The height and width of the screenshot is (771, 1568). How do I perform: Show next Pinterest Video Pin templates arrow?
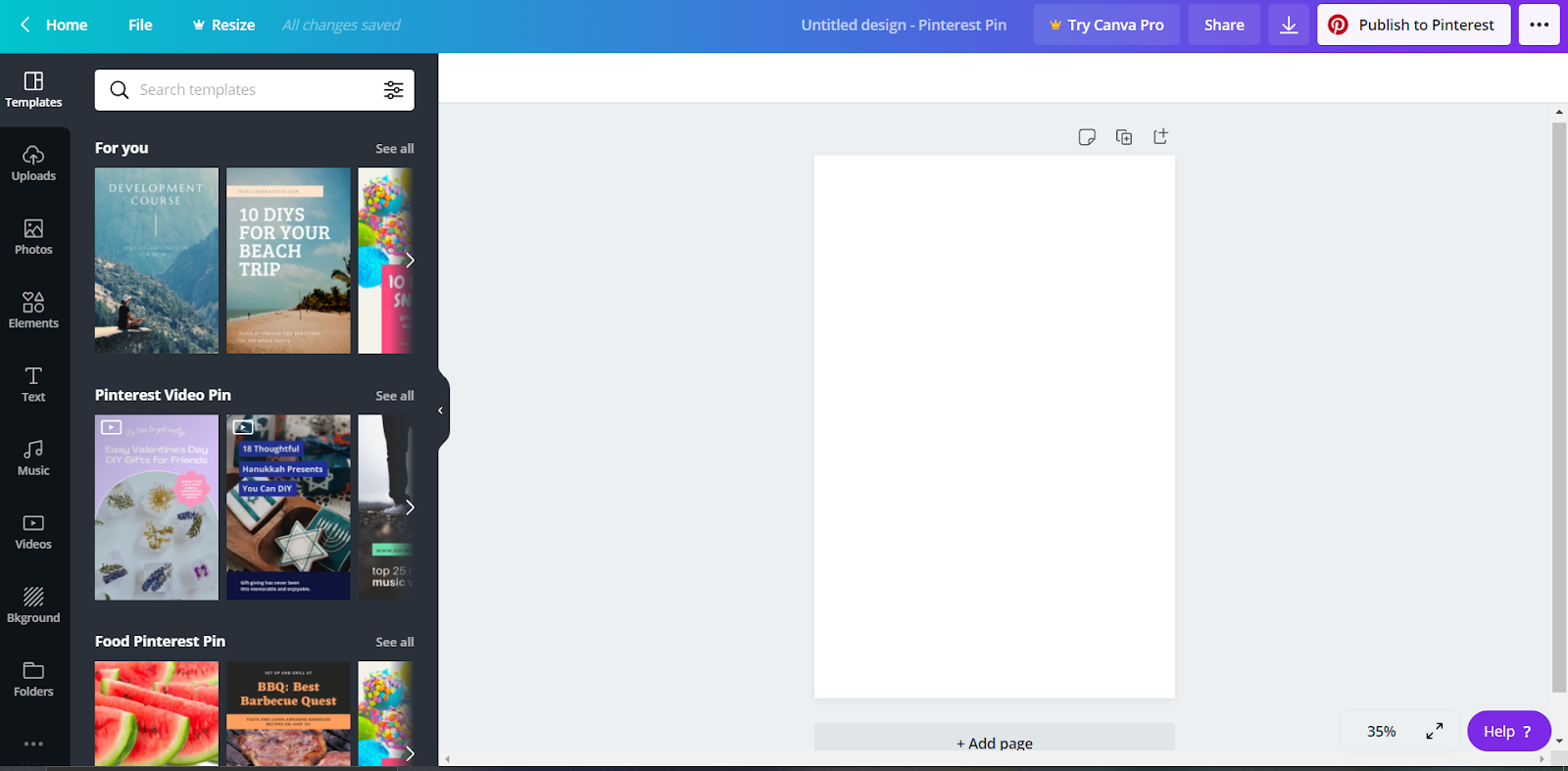tap(410, 507)
